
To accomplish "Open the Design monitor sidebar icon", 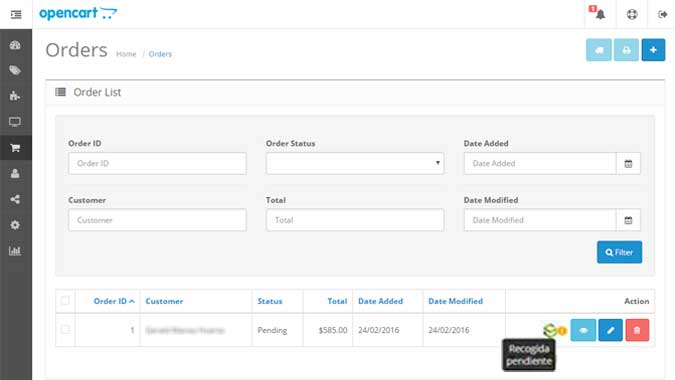I will pos(15,122).
